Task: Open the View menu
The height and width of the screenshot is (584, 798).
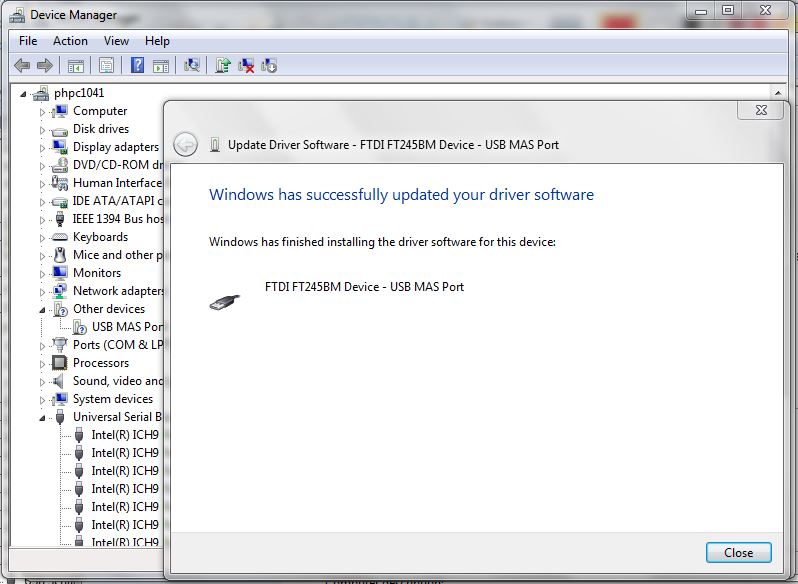Action: [x=116, y=41]
